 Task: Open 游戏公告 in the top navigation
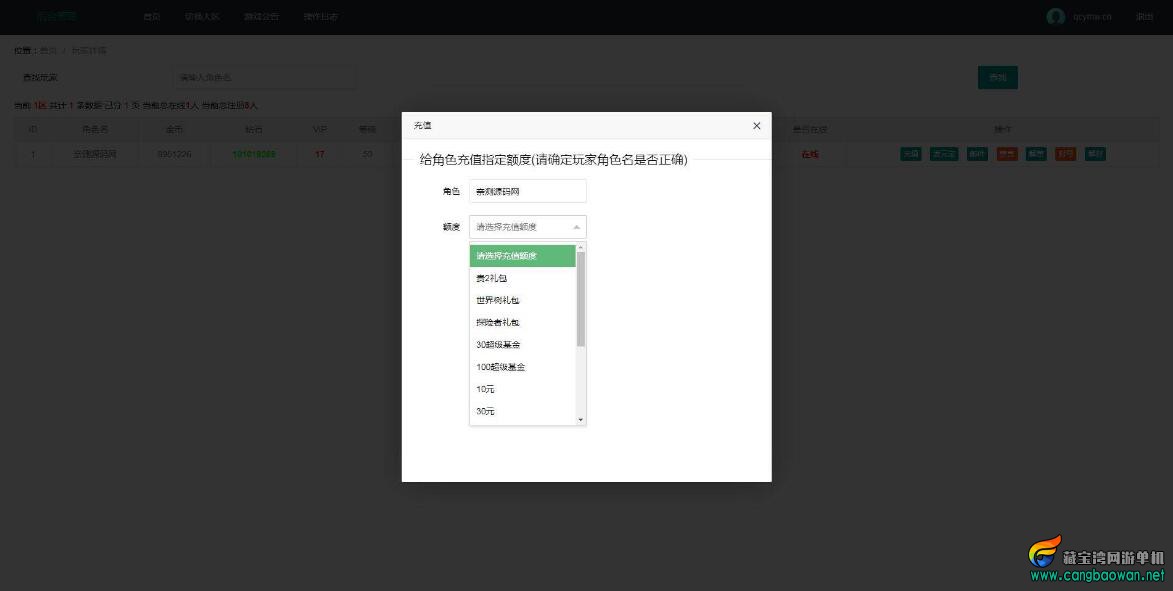pos(262,16)
